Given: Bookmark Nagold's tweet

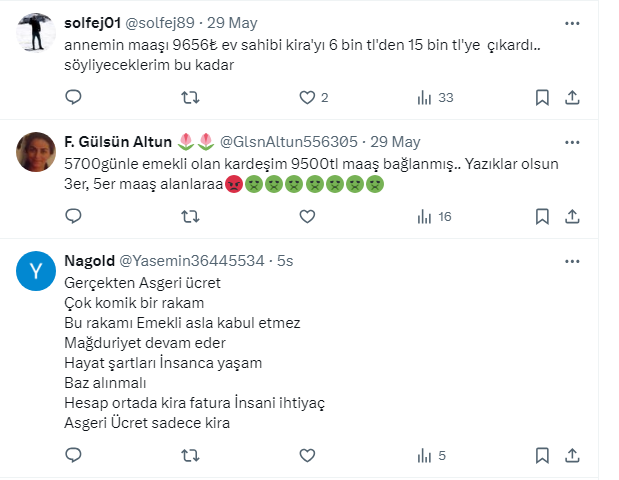Looking at the screenshot, I should click(541, 454).
